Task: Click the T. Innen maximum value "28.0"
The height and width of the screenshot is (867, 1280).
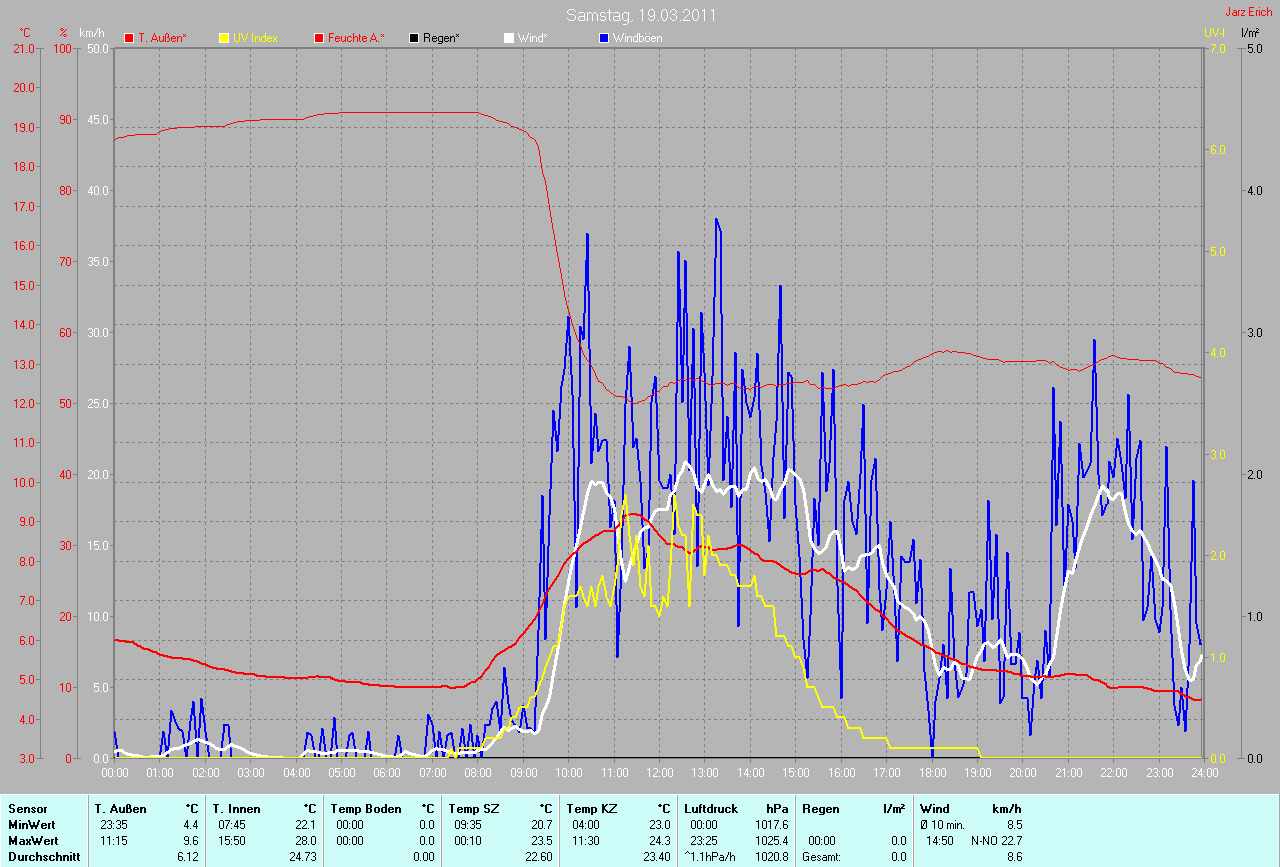Action: point(305,840)
